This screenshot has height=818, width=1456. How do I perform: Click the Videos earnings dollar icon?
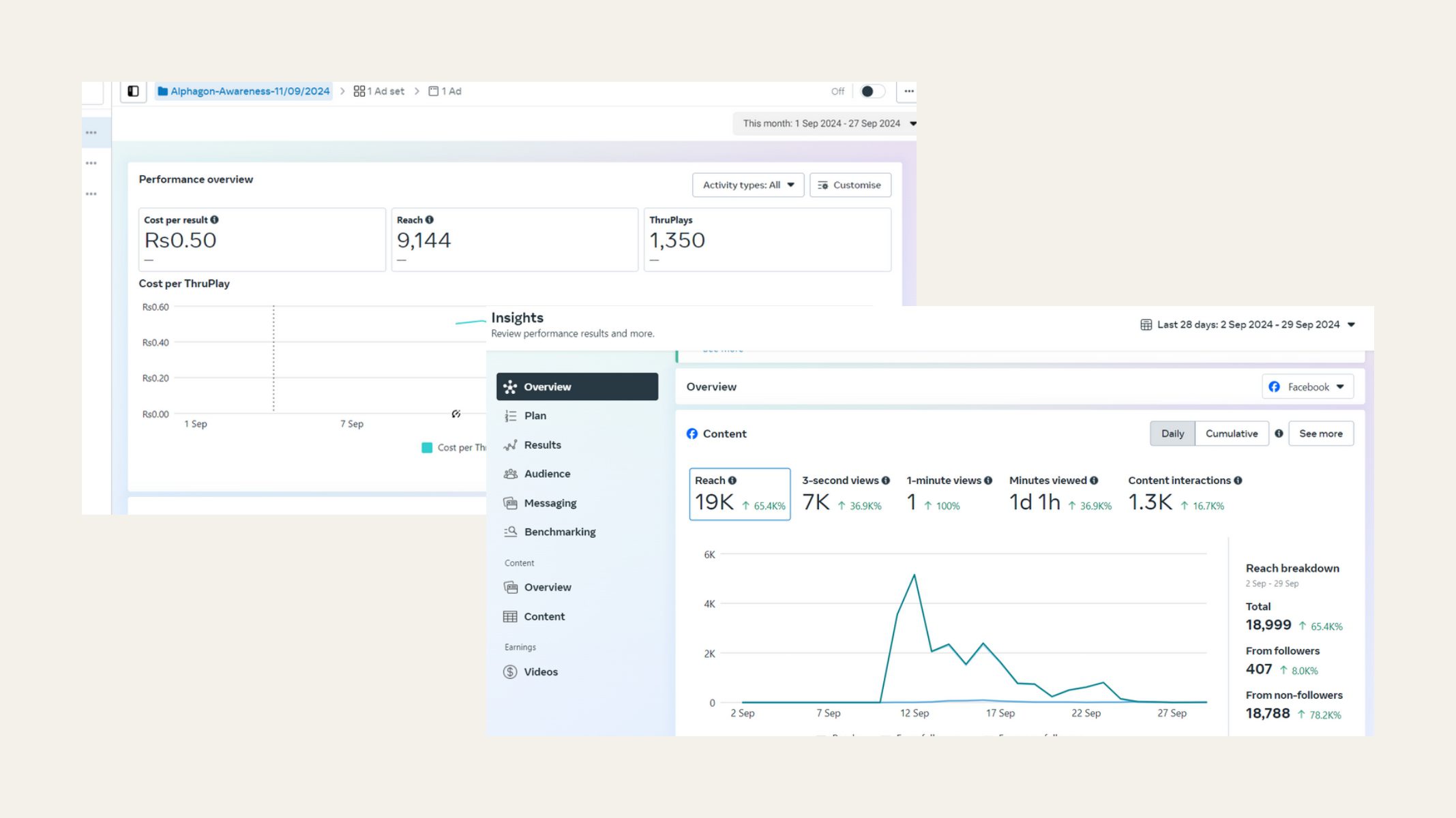click(x=510, y=672)
